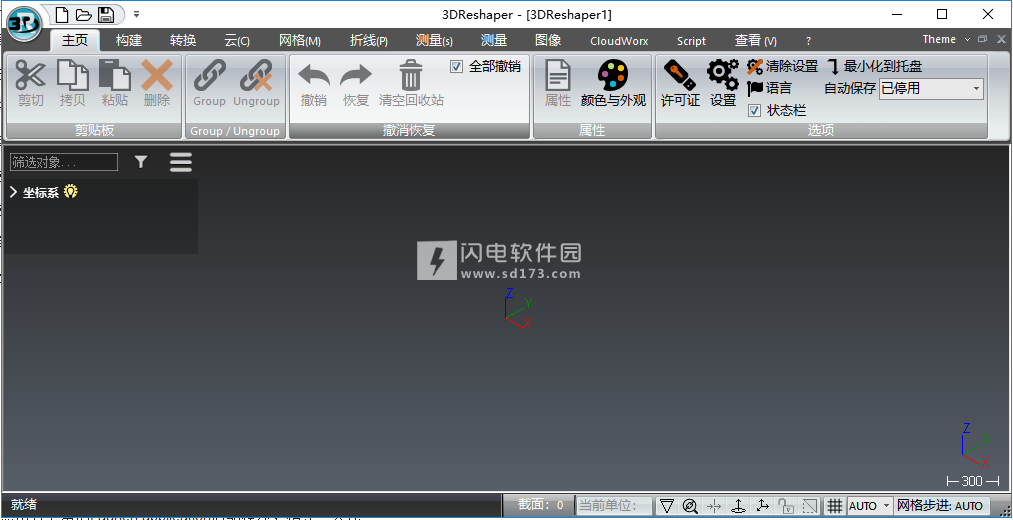Screen dimensions: 1013x520
Task: Click the 删除 delete X icon
Action: pyautogui.click(x=157, y=75)
